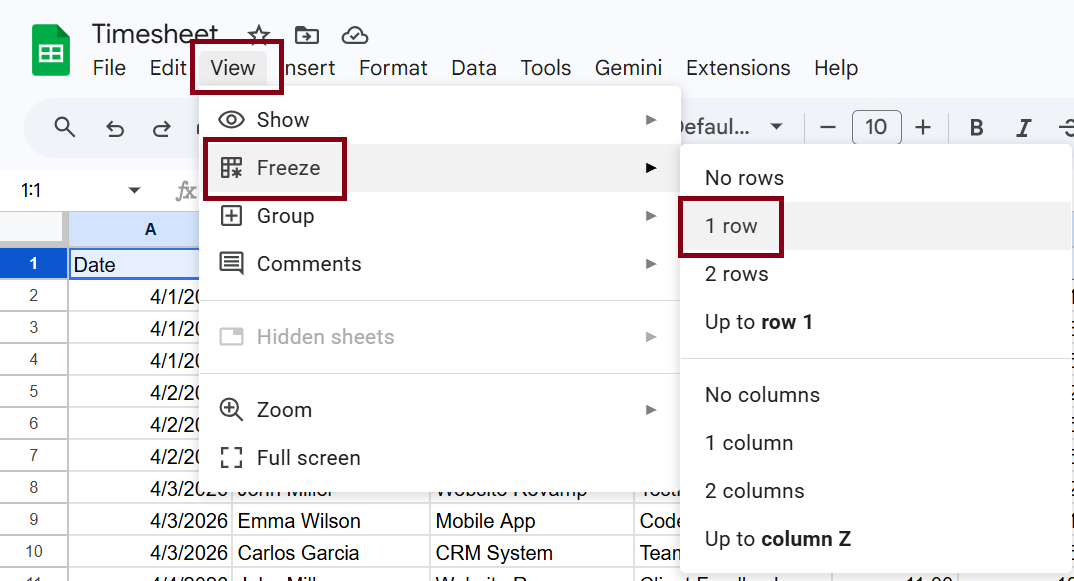Choose Freeze 2 columns option

pos(754,491)
